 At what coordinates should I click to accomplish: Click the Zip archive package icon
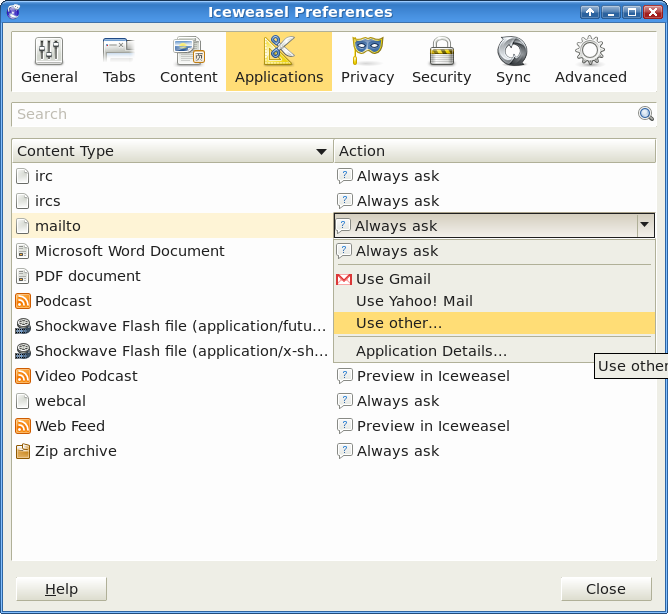coord(23,451)
